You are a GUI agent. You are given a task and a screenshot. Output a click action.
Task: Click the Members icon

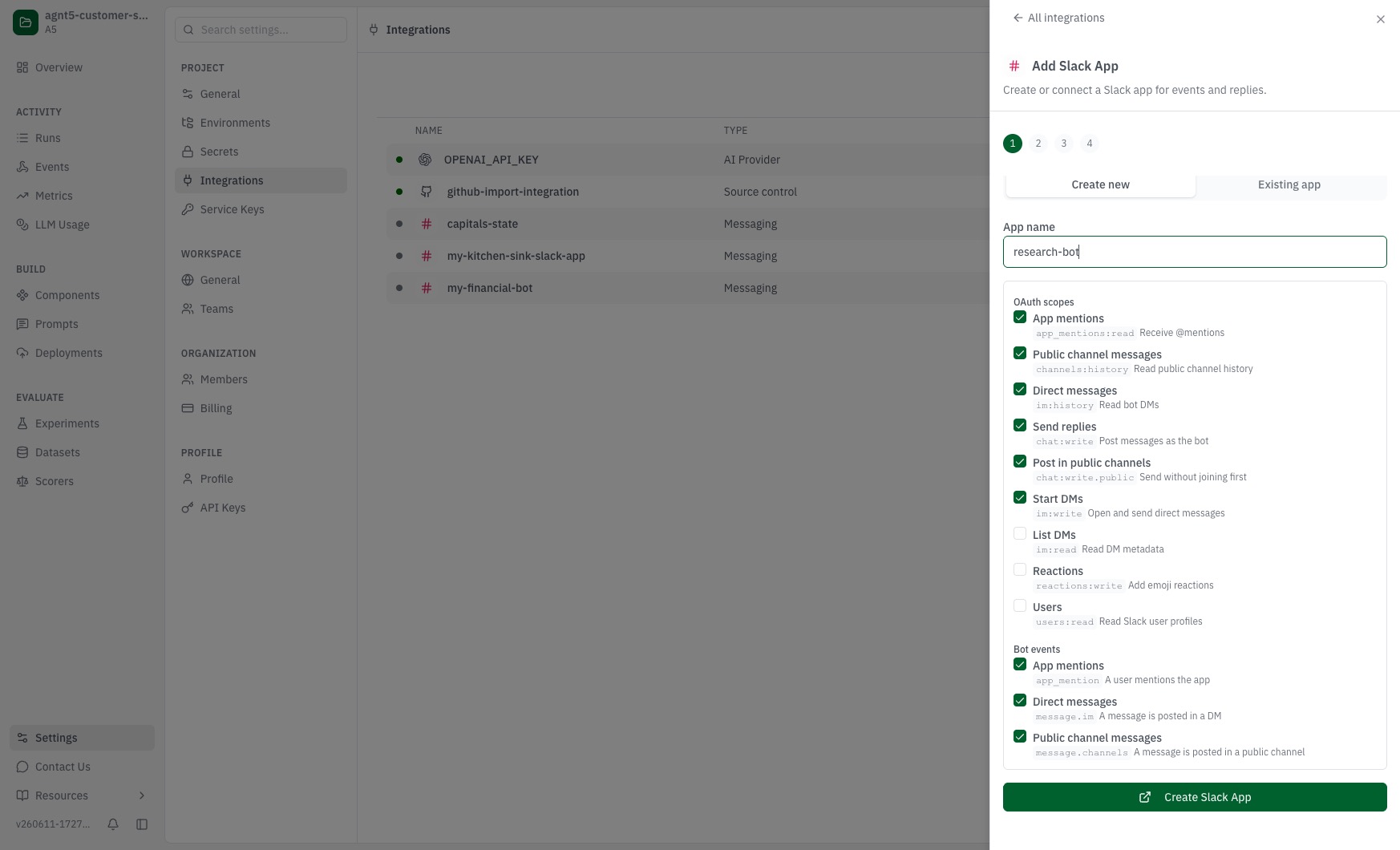[x=188, y=379]
